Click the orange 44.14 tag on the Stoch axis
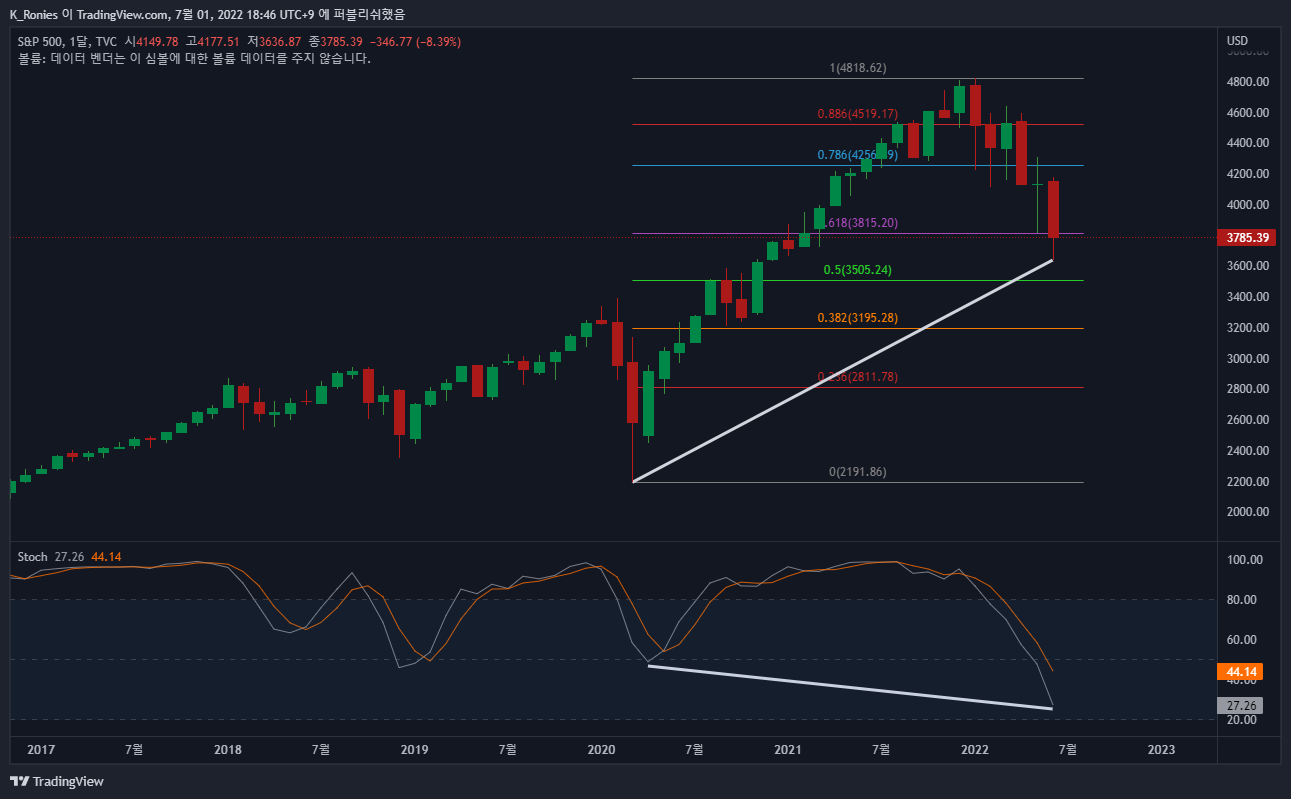This screenshot has width=1291, height=799. coord(1240,672)
